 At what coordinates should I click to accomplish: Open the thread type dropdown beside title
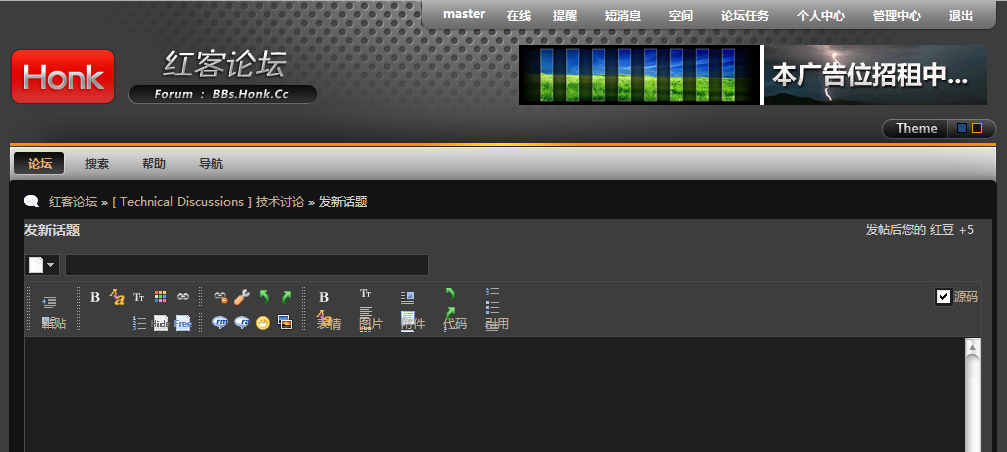click(x=42, y=265)
